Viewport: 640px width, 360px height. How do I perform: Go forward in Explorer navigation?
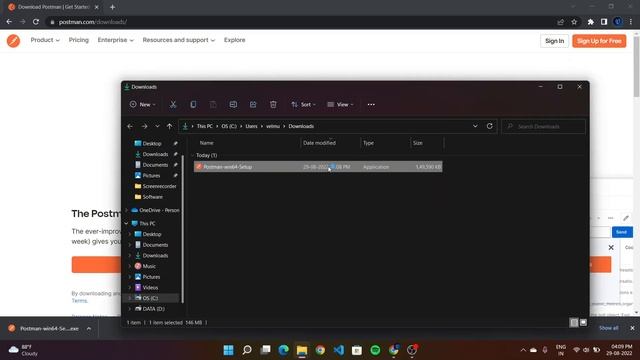tap(144, 127)
